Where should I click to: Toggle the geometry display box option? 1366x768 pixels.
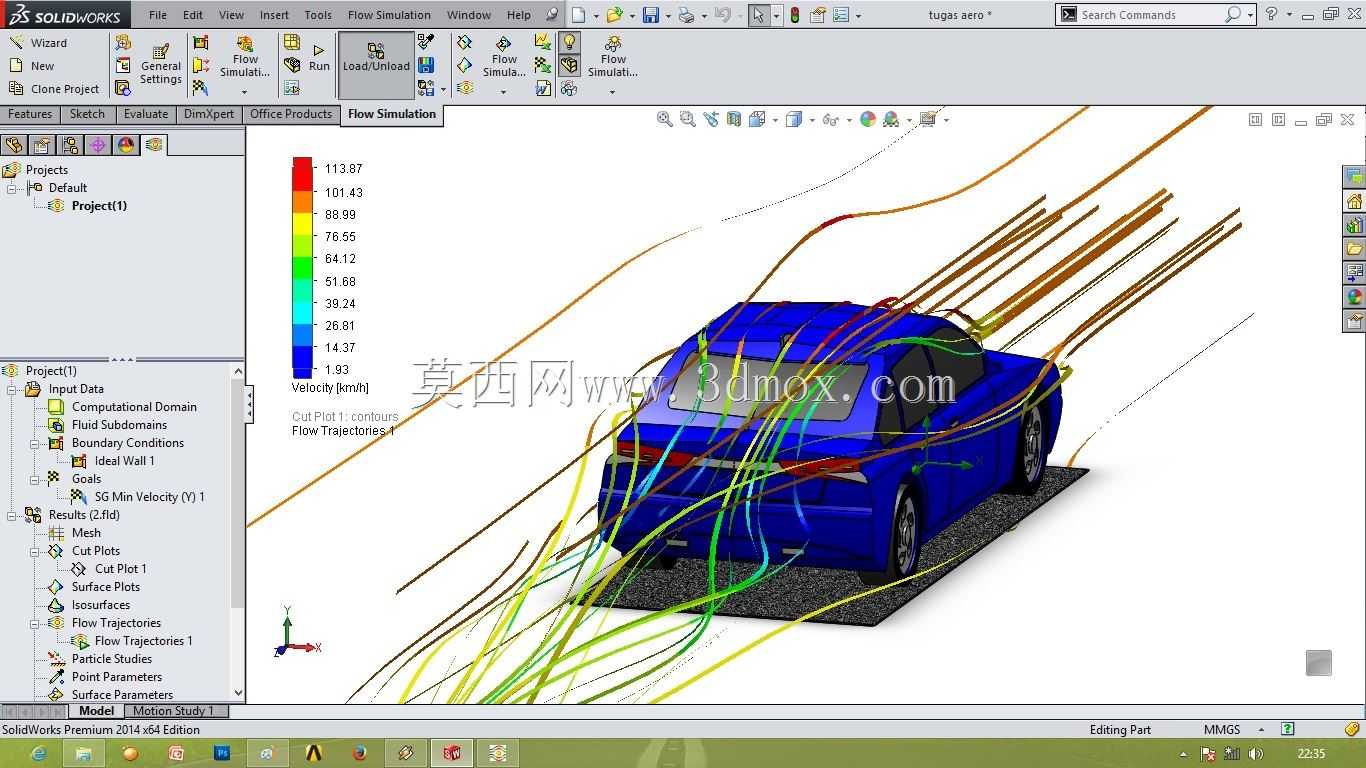tap(568, 65)
